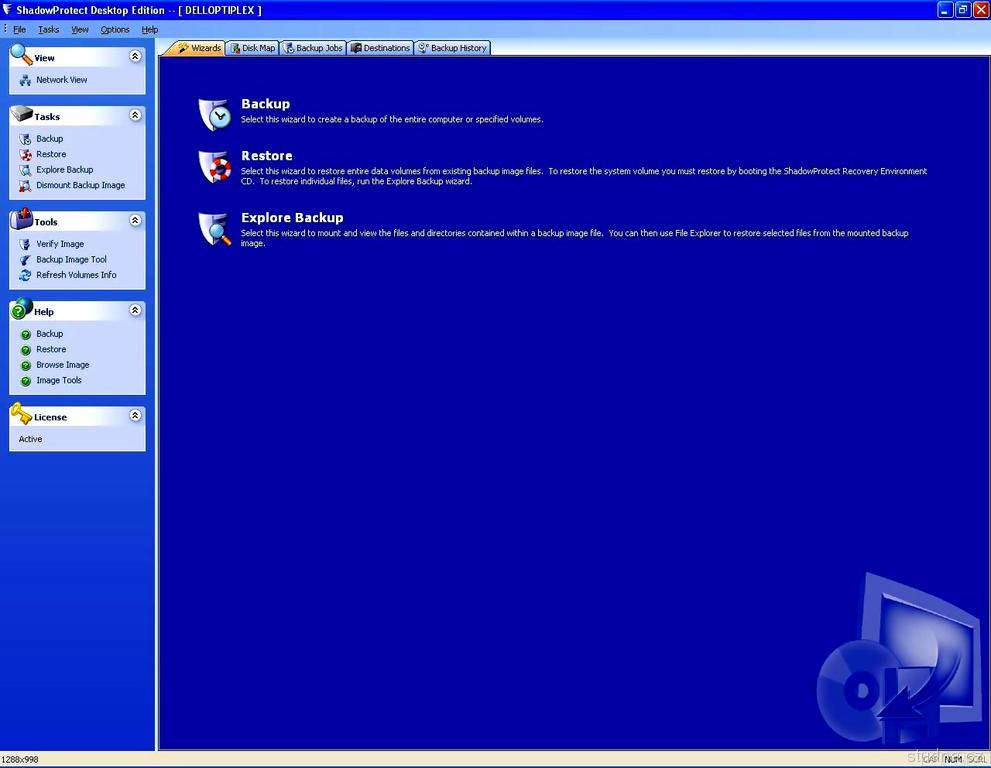
Task: Click Verify Image link under Tools
Action: 60,244
